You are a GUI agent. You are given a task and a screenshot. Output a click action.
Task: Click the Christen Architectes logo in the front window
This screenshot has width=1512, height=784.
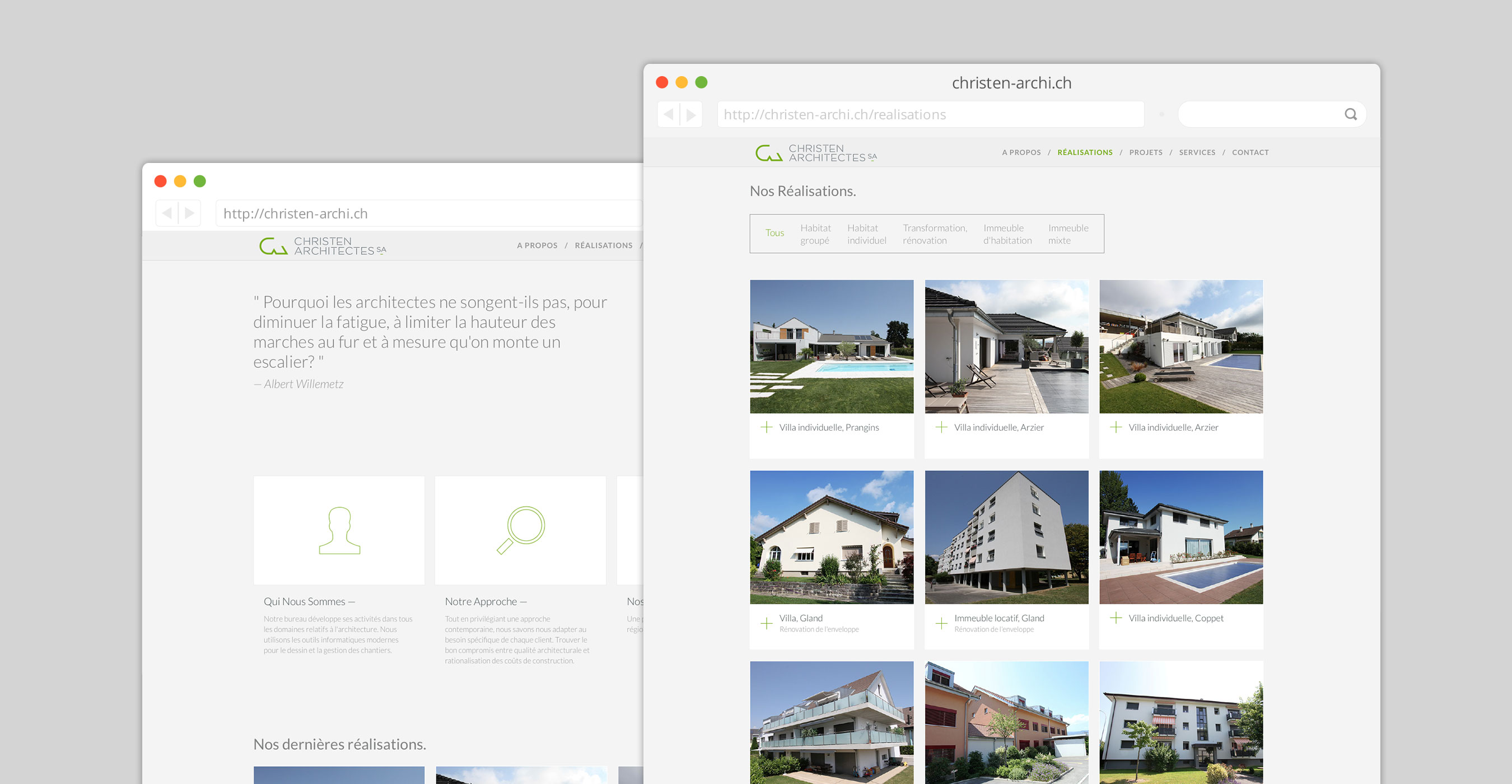[816, 152]
